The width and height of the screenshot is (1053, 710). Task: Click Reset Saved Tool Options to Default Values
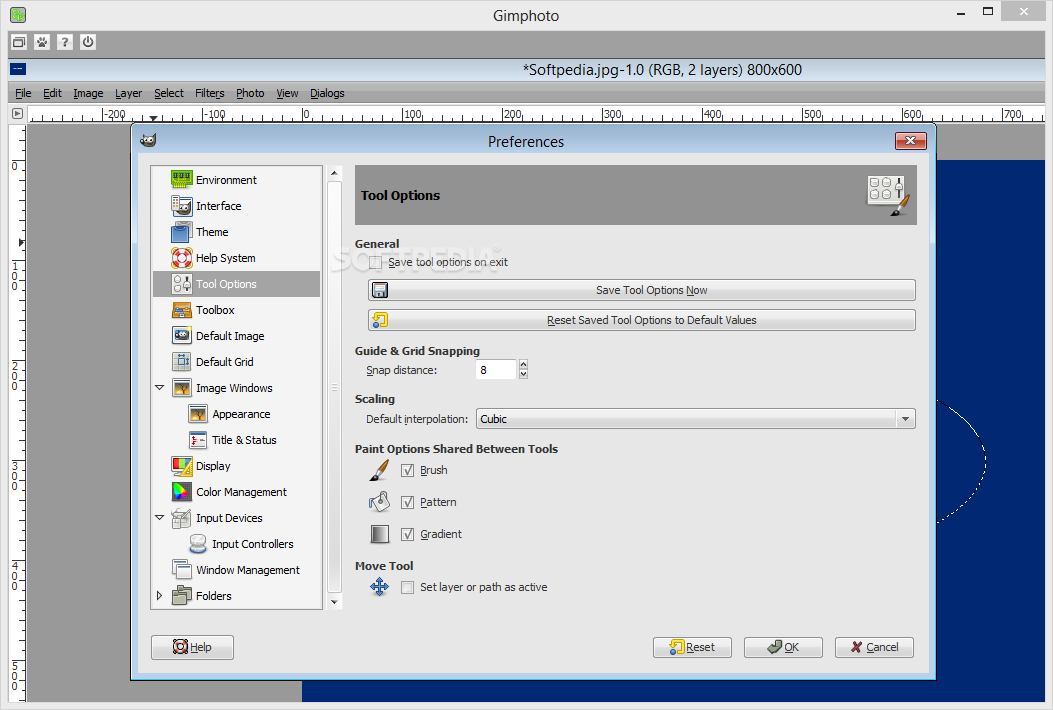(x=641, y=320)
